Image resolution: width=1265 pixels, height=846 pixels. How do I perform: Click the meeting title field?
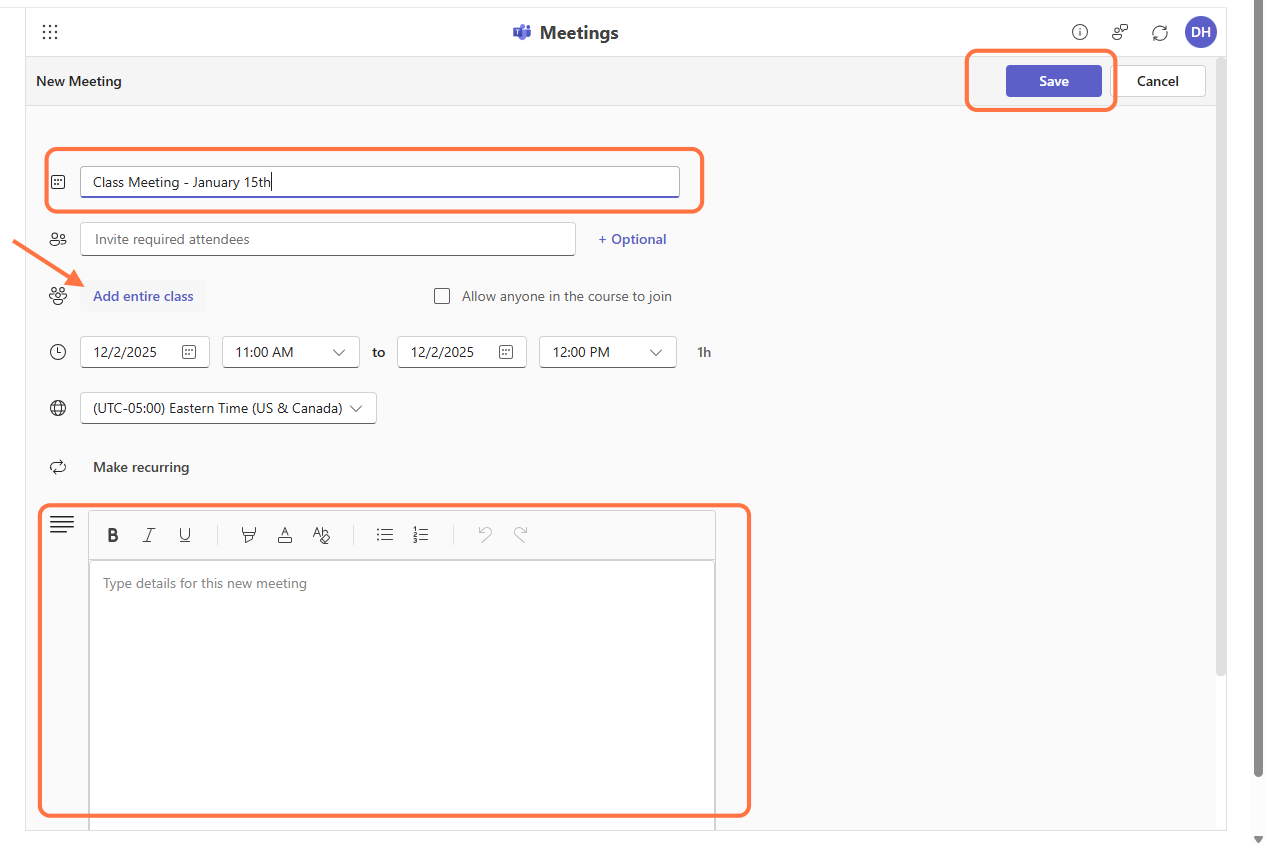coord(380,182)
